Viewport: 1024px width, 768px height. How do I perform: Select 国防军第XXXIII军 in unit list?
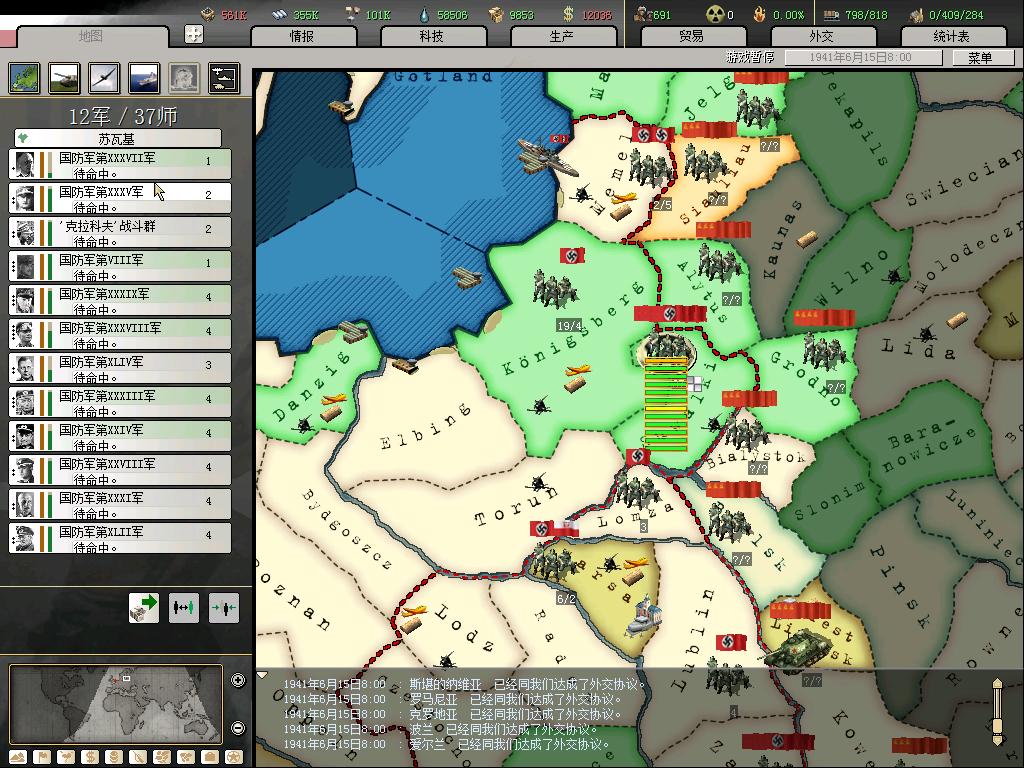click(x=120, y=402)
